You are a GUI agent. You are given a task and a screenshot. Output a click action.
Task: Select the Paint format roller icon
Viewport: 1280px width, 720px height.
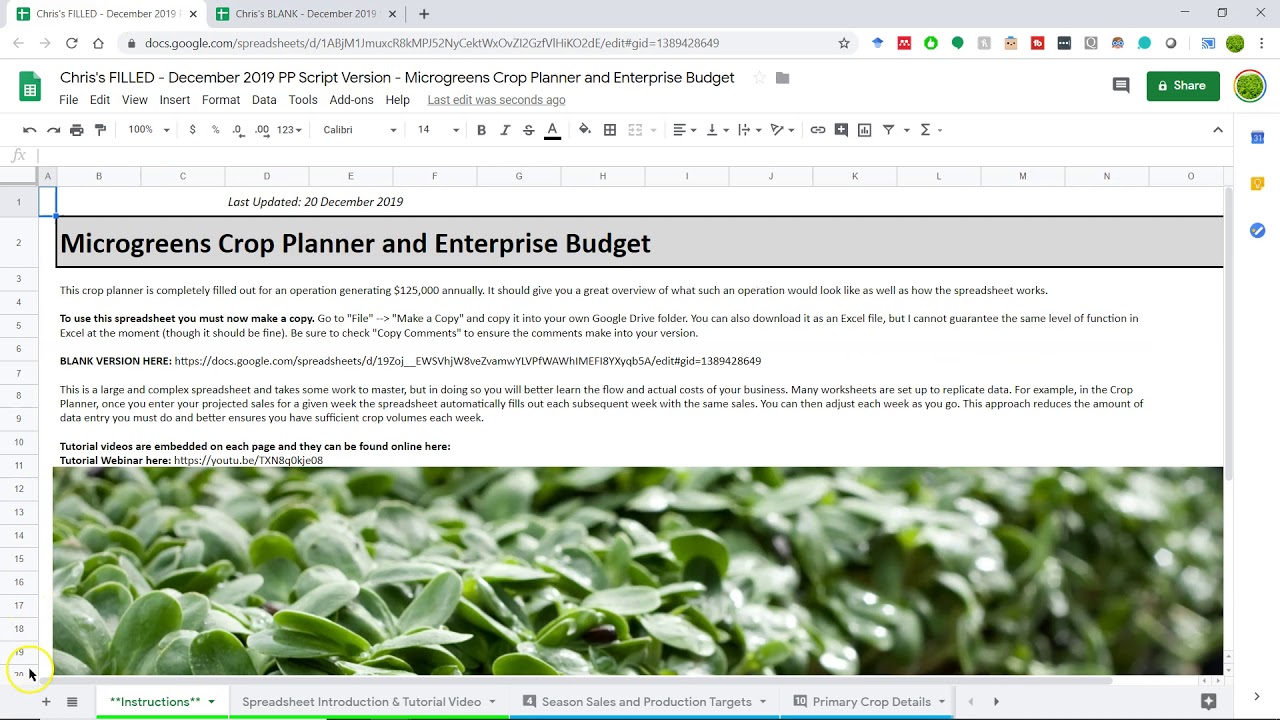tap(100, 130)
